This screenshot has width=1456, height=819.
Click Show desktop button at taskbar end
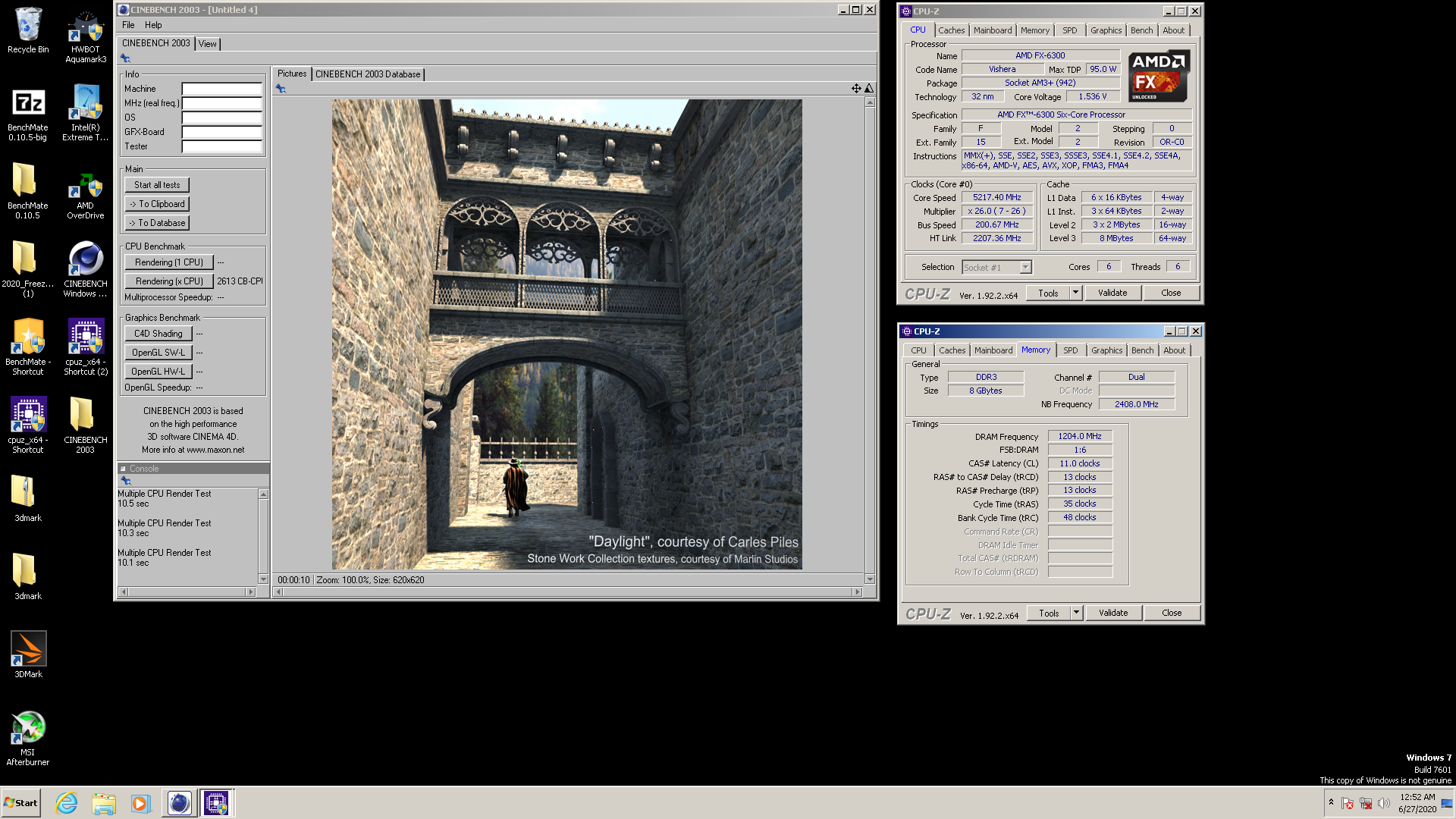click(x=1448, y=803)
